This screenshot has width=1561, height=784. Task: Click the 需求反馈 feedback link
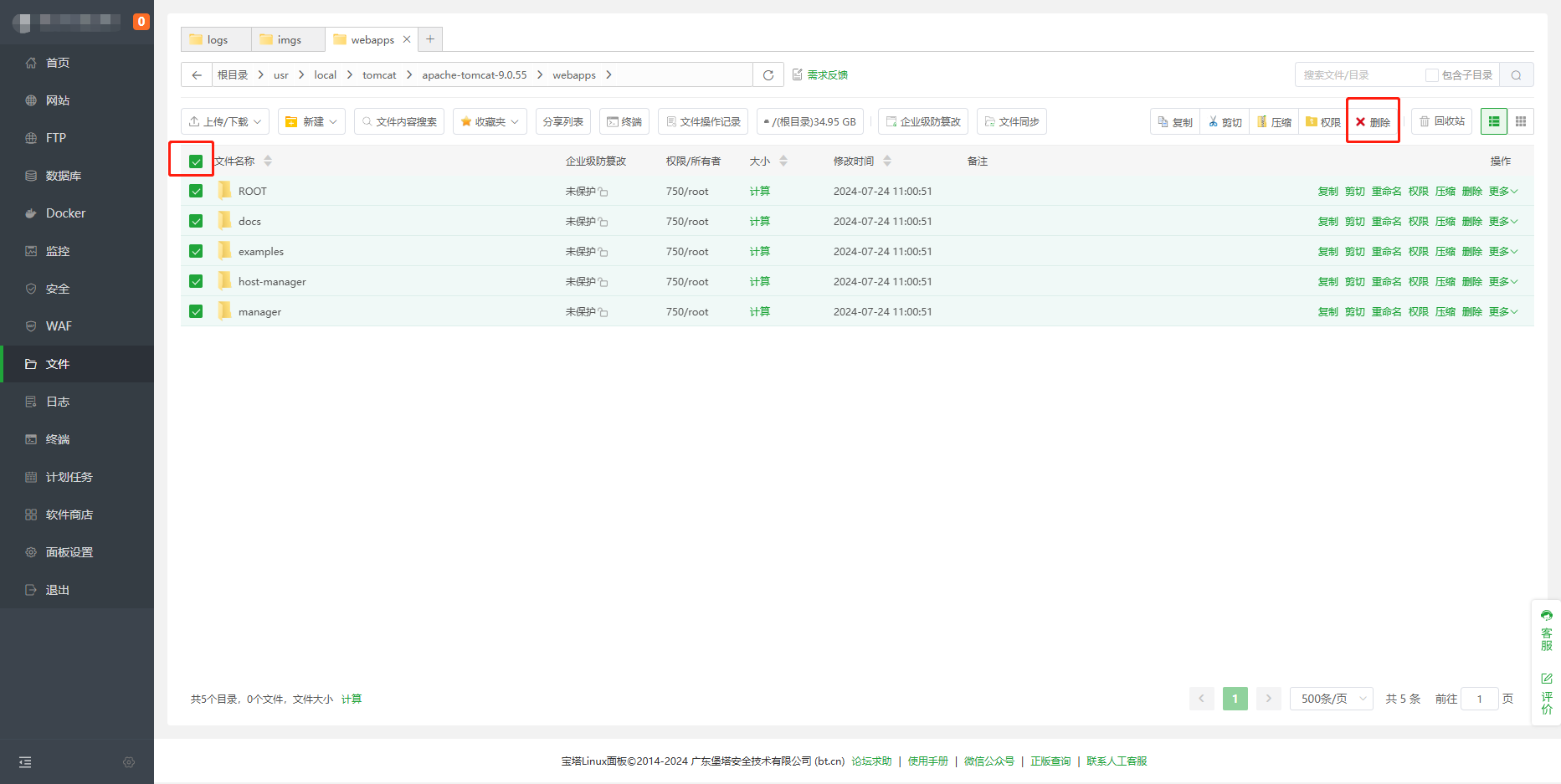click(826, 75)
